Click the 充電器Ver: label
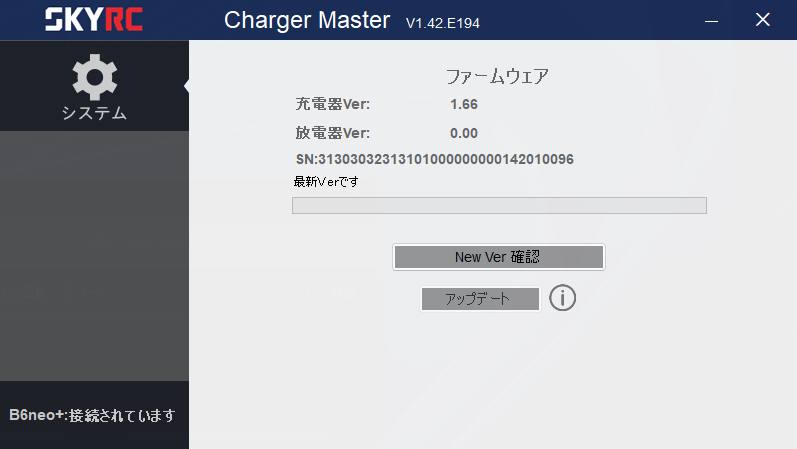 pos(332,104)
